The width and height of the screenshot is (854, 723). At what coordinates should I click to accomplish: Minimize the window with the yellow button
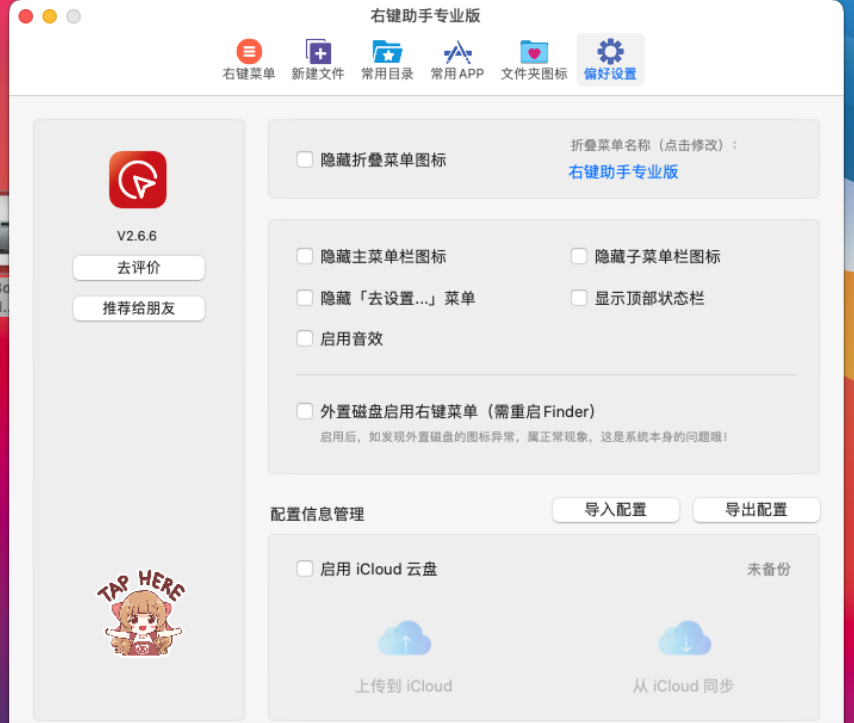(50, 16)
